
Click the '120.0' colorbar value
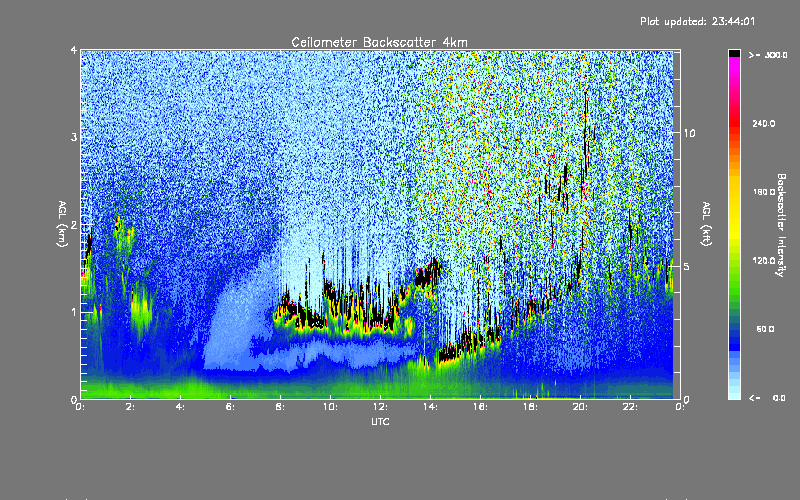tap(764, 261)
